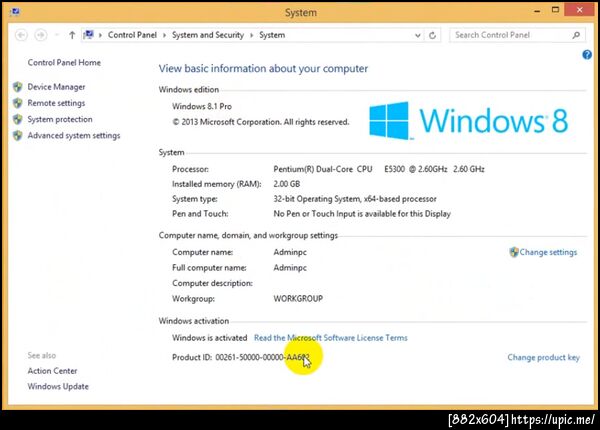
Task: Click the Back navigation arrow
Action: pyautogui.click(x=21, y=35)
